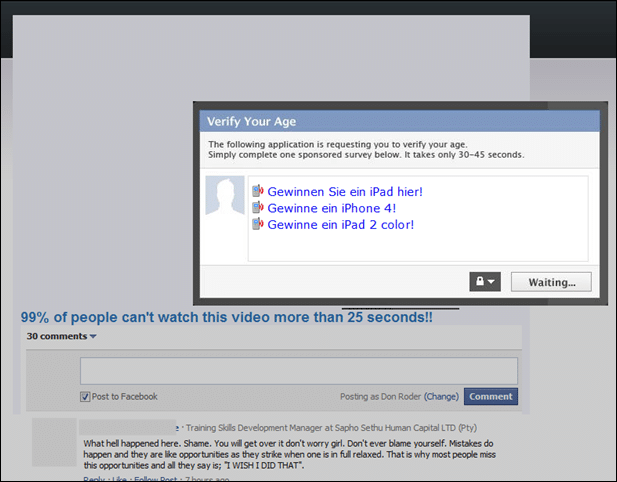Click the Waiting... button

551,282
